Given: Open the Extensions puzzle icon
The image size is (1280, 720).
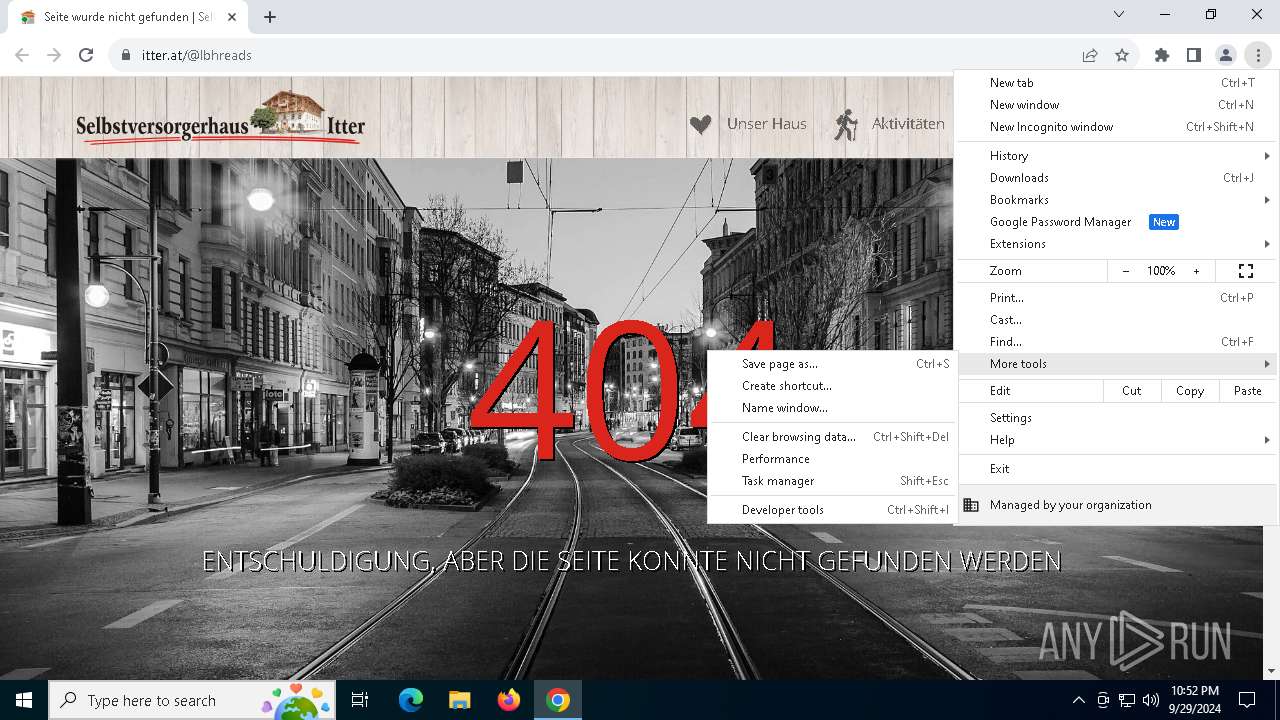Looking at the screenshot, I should 1162,55.
